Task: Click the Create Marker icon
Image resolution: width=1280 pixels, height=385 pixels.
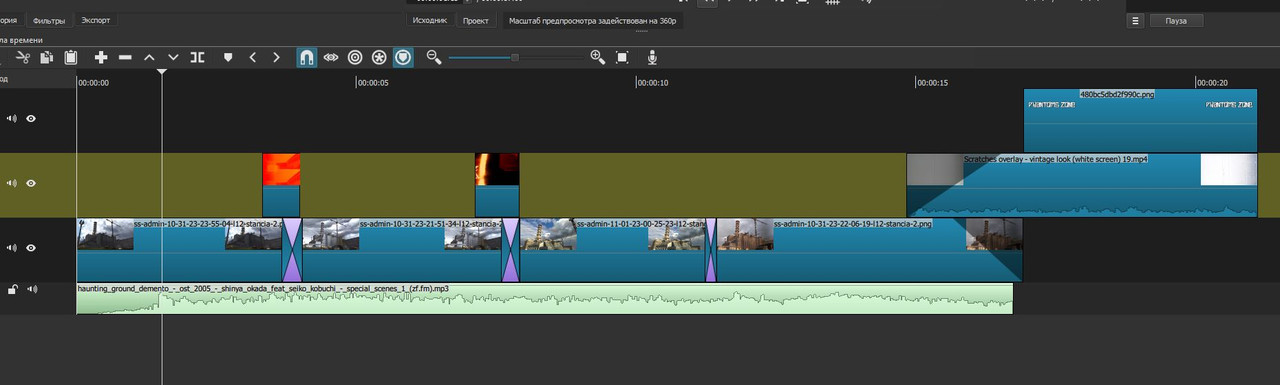Action: coord(228,58)
